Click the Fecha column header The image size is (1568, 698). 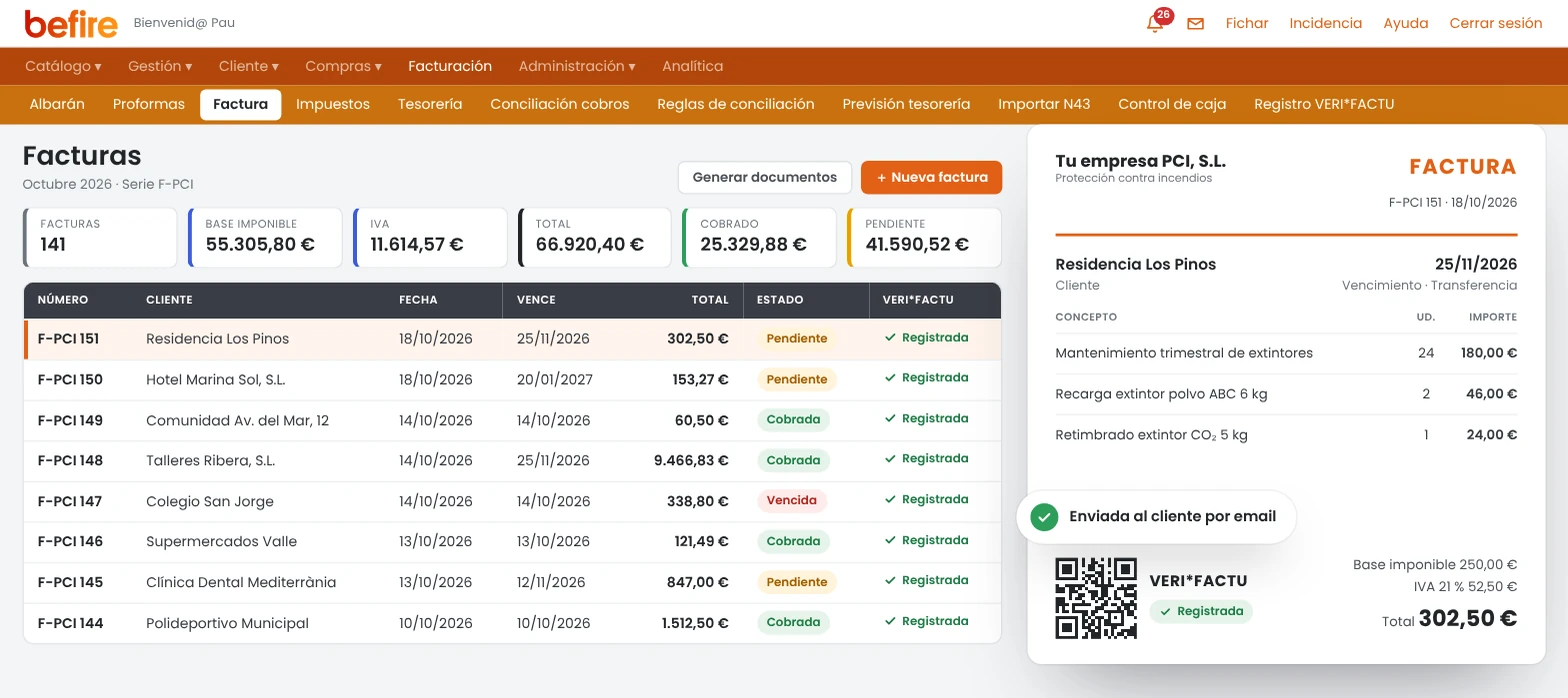pos(418,300)
